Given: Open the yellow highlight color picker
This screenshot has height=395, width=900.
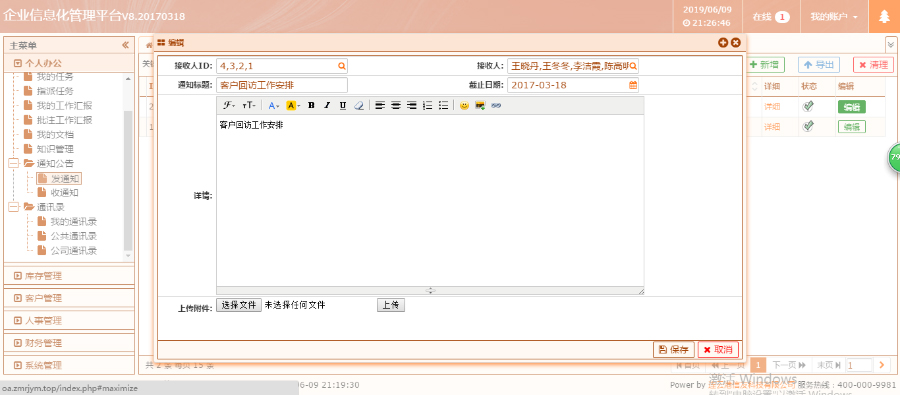Looking at the screenshot, I should click(293, 106).
